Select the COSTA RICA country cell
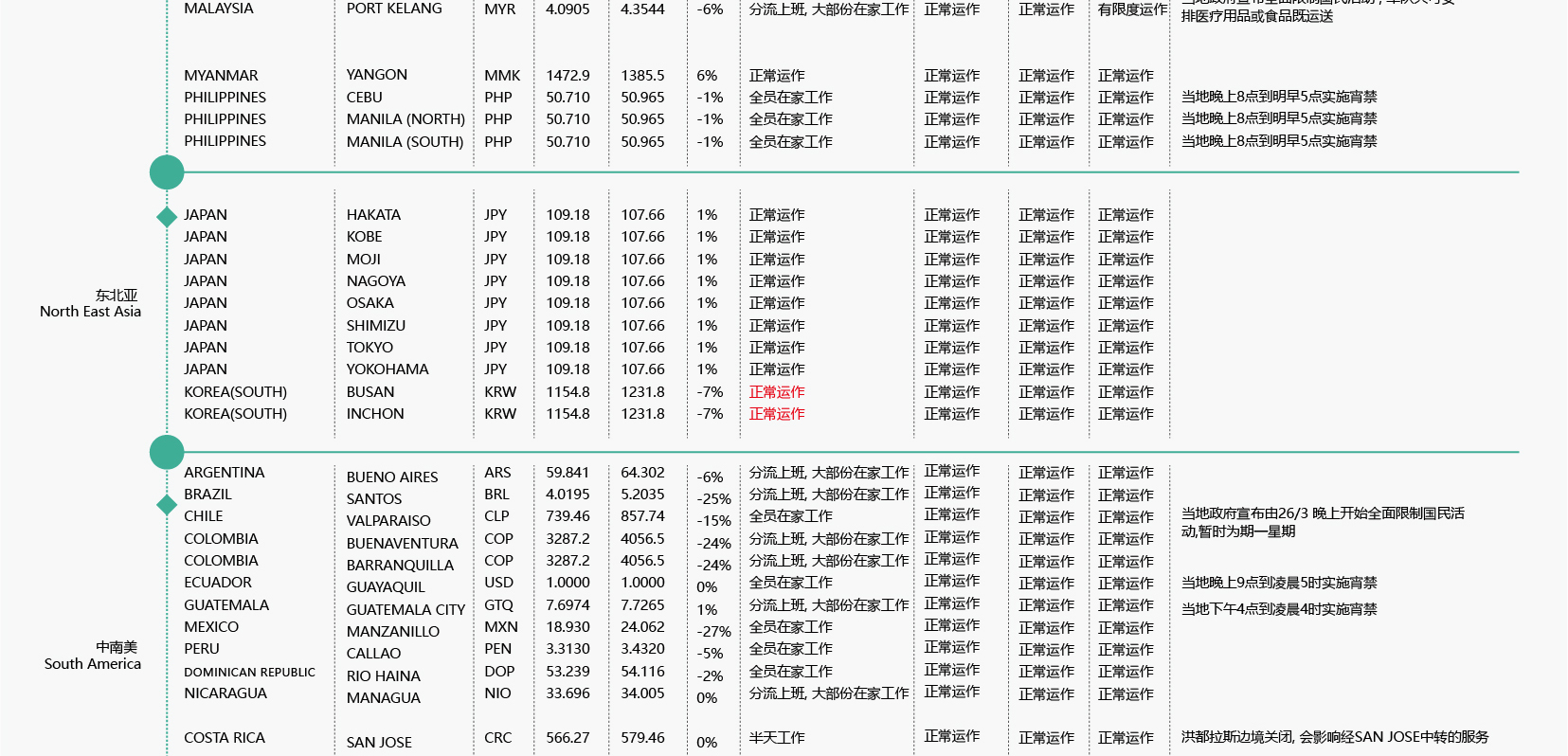 [x=225, y=738]
